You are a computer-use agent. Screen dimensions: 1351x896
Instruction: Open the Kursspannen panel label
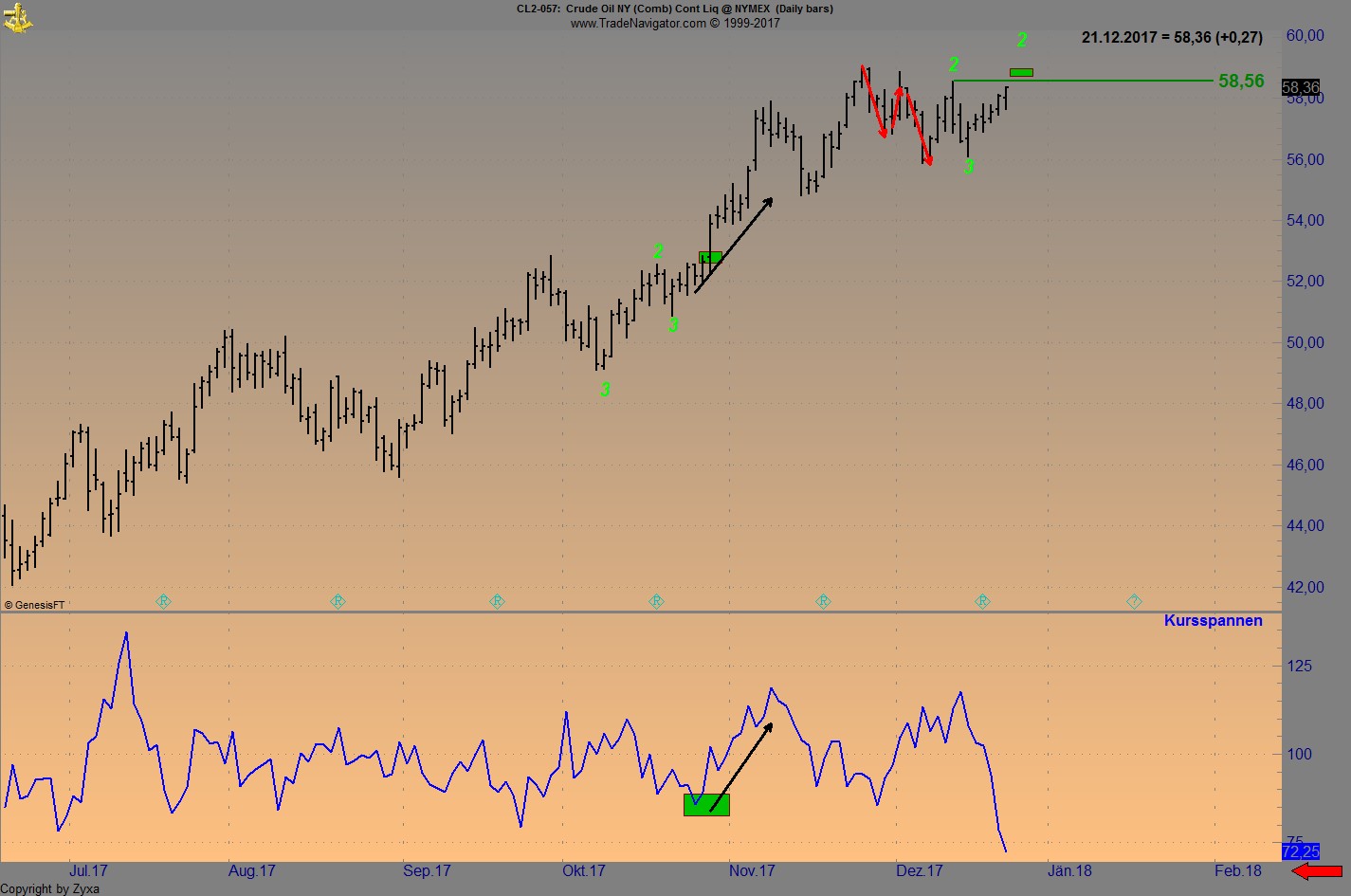click(1214, 620)
